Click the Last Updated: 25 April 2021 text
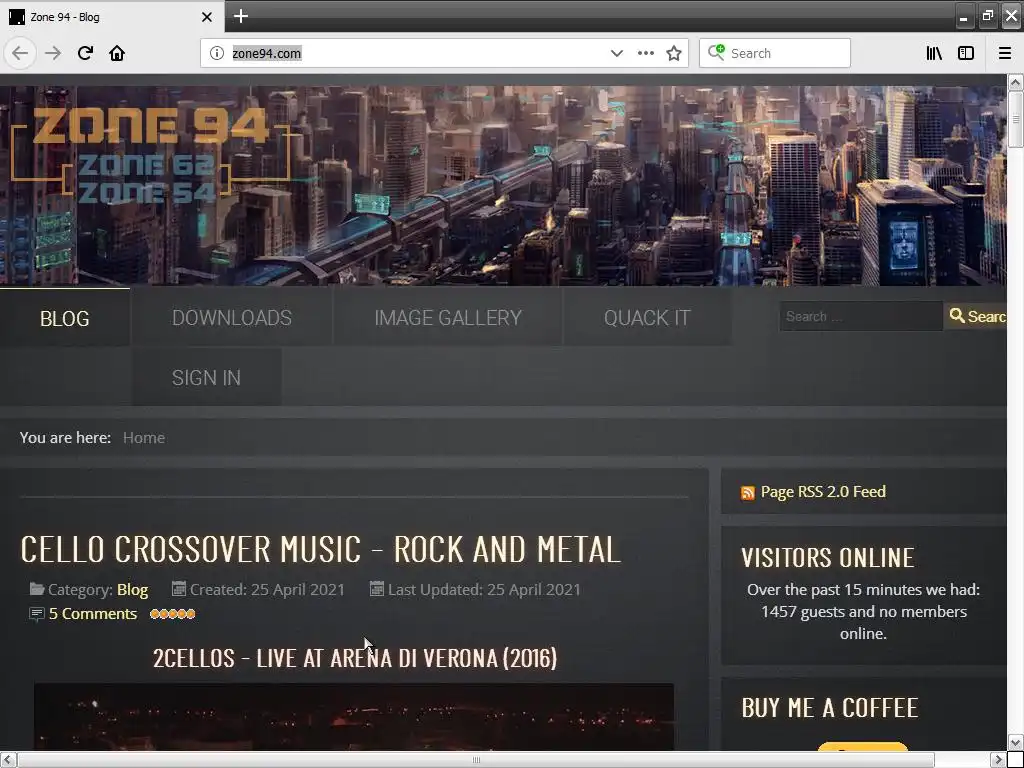The width and height of the screenshot is (1024, 768). tap(484, 590)
